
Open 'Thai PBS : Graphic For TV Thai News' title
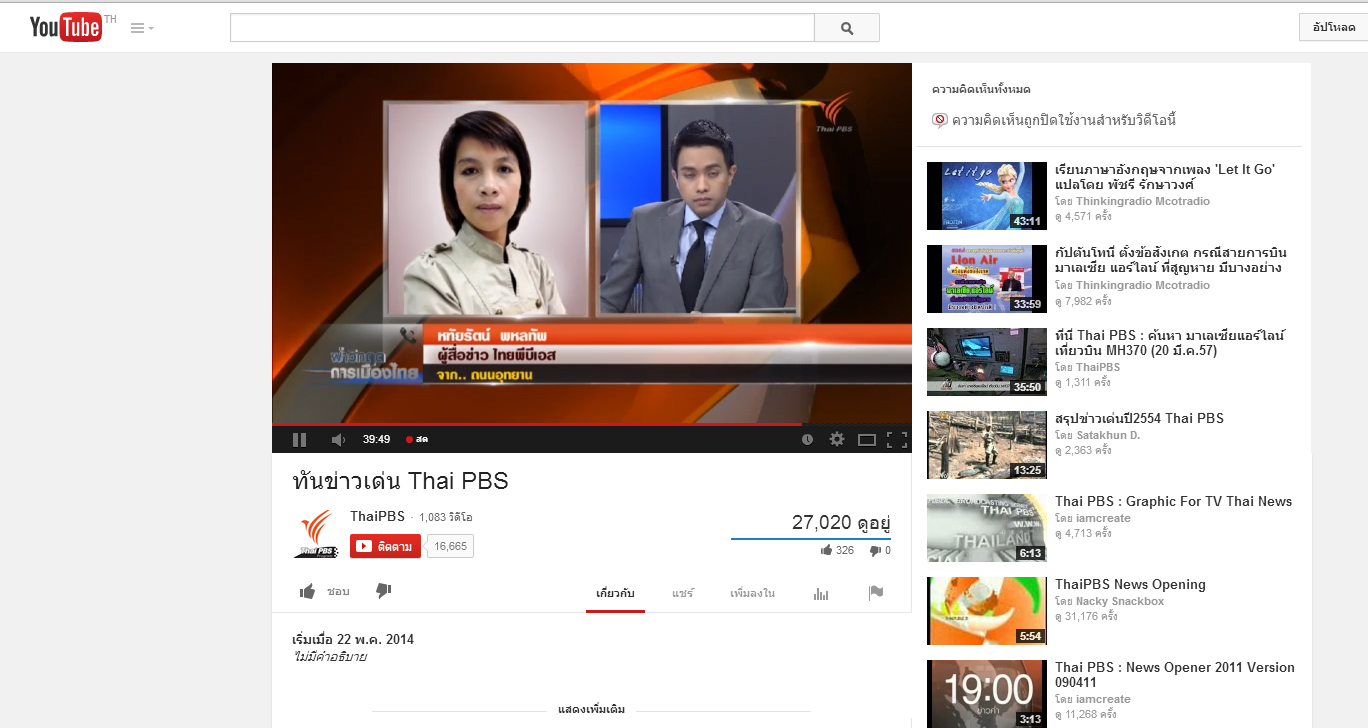click(x=1173, y=501)
